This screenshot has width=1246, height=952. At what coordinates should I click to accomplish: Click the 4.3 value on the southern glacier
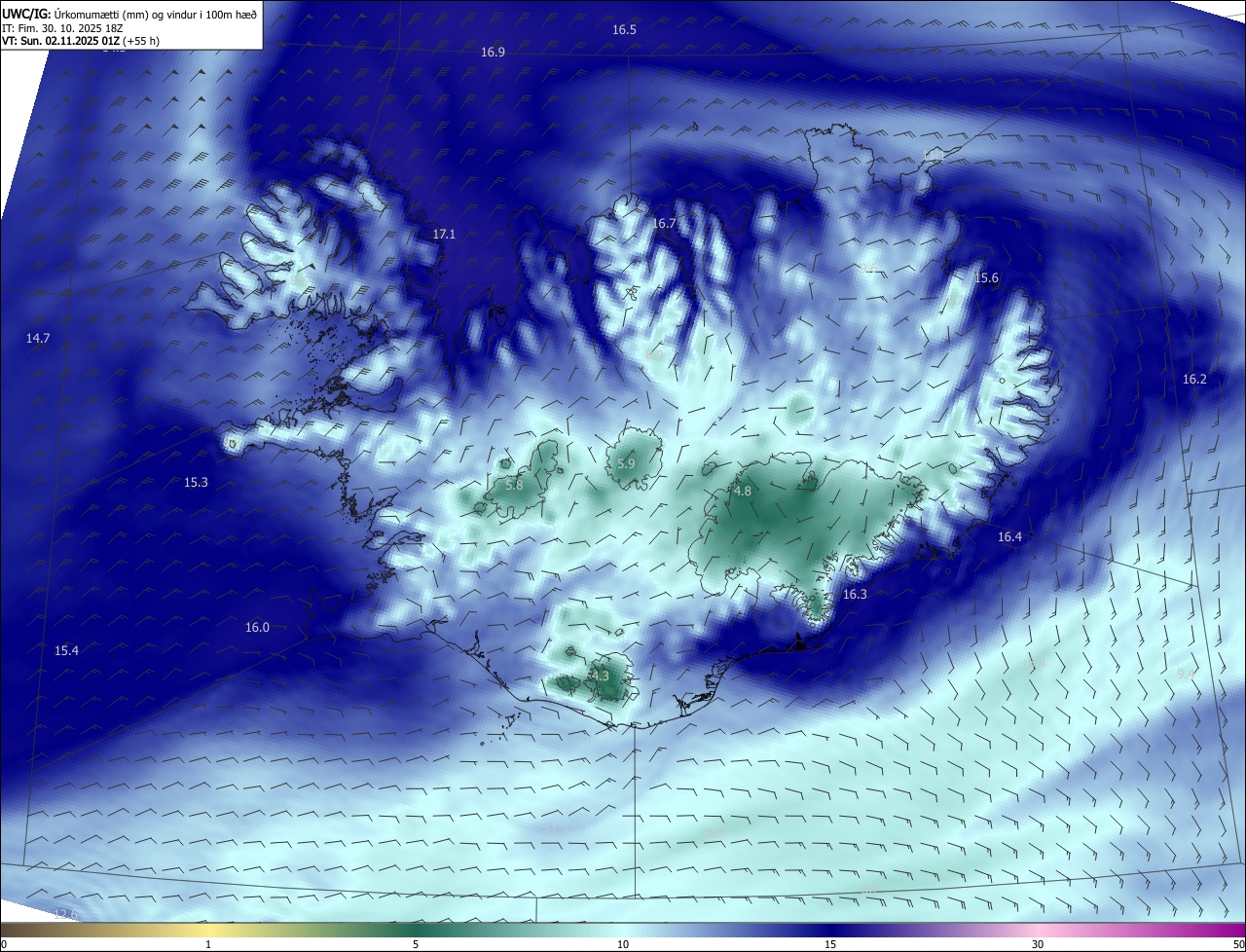(x=600, y=676)
